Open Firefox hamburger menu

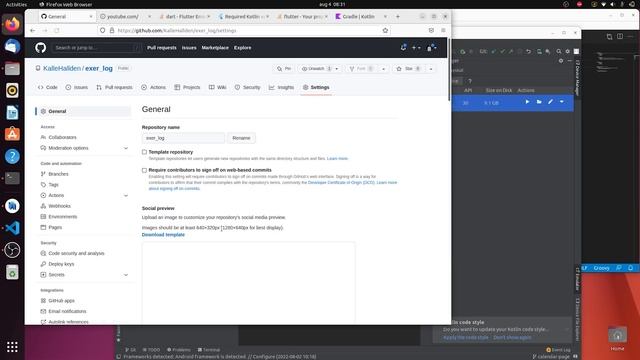[x=443, y=31]
